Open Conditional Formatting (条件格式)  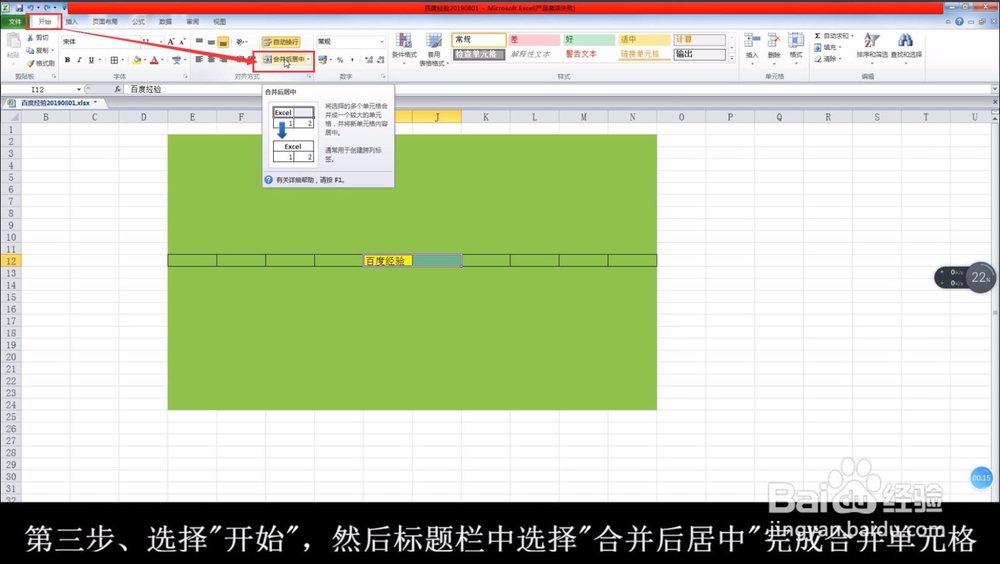tap(404, 48)
